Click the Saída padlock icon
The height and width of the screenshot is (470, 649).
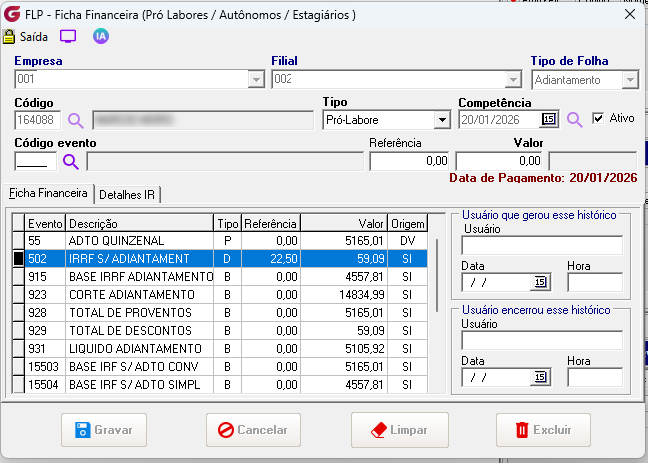point(9,37)
